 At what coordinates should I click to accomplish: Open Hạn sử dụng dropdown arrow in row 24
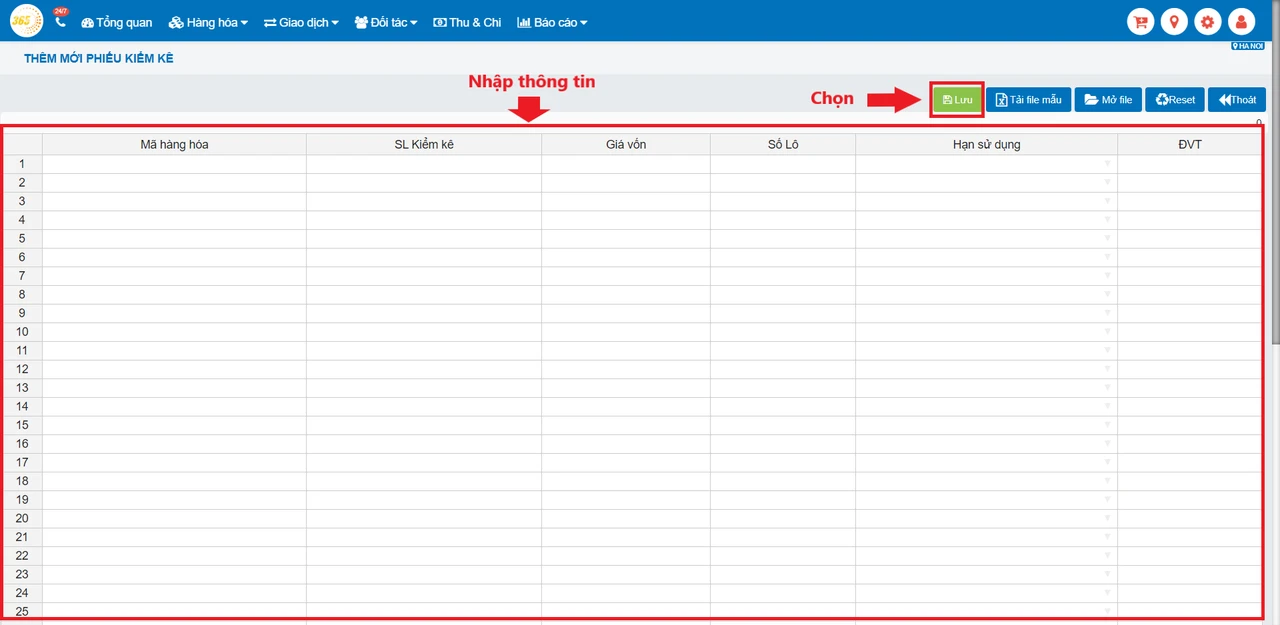click(x=1108, y=593)
